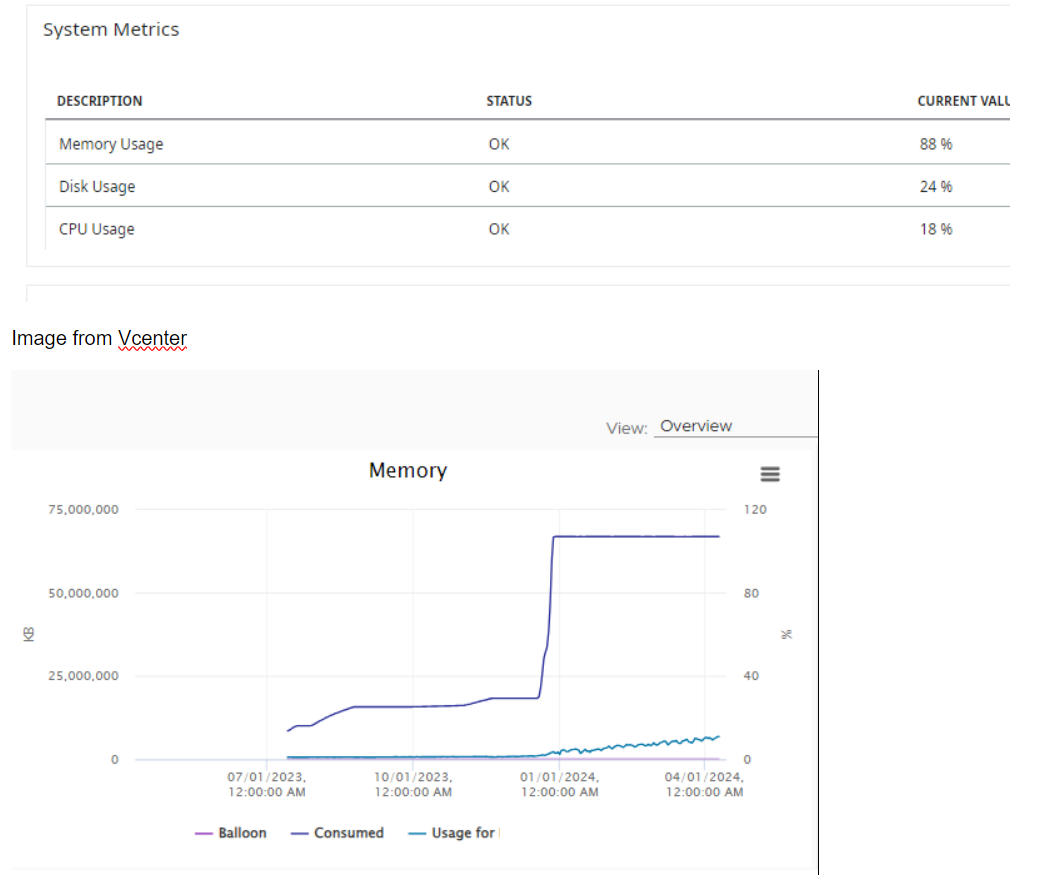This screenshot has width=1038, height=876.
Task: Select the CPU Usage row
Action: coord(96,229)
